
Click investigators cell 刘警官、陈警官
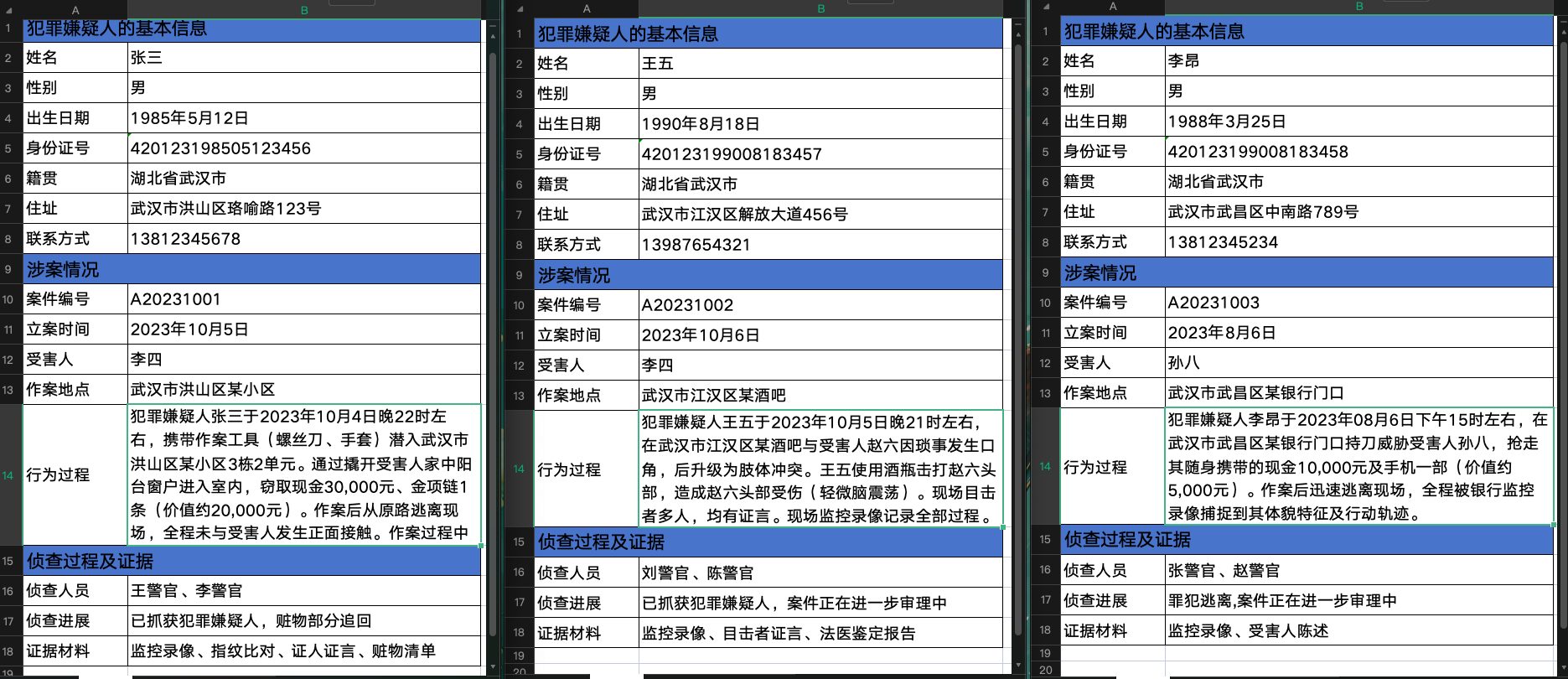pyautogui.click(x=820, y=573)
